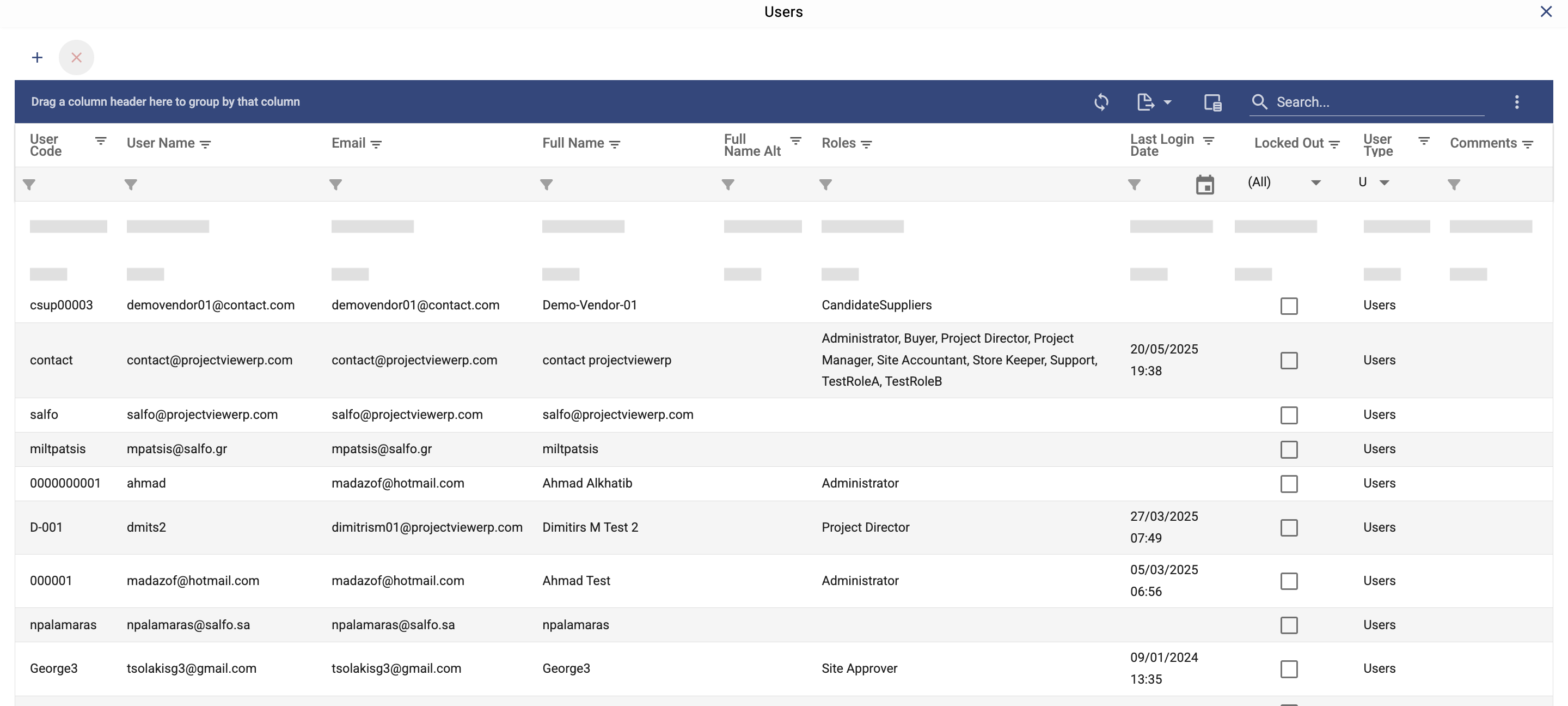This screenshot has height=706, width=1568.
Task: Click the red X delete icon
Action: [x=76, y=58]
